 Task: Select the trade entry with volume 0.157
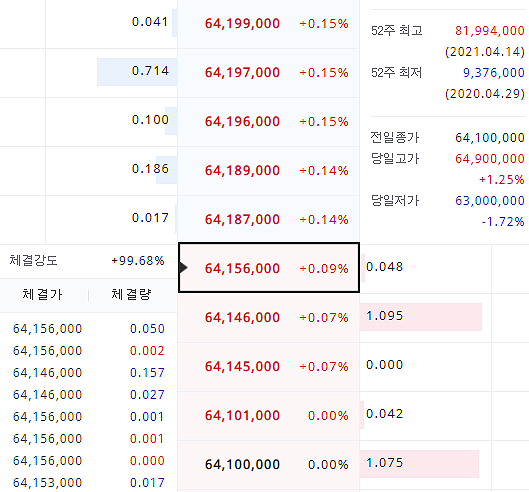88,373
